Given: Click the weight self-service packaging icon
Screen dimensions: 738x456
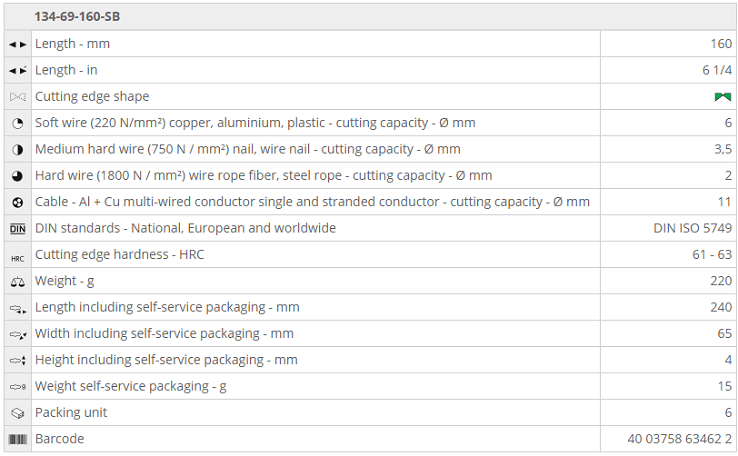Looking at the screenshot, I should click(17, 387).
